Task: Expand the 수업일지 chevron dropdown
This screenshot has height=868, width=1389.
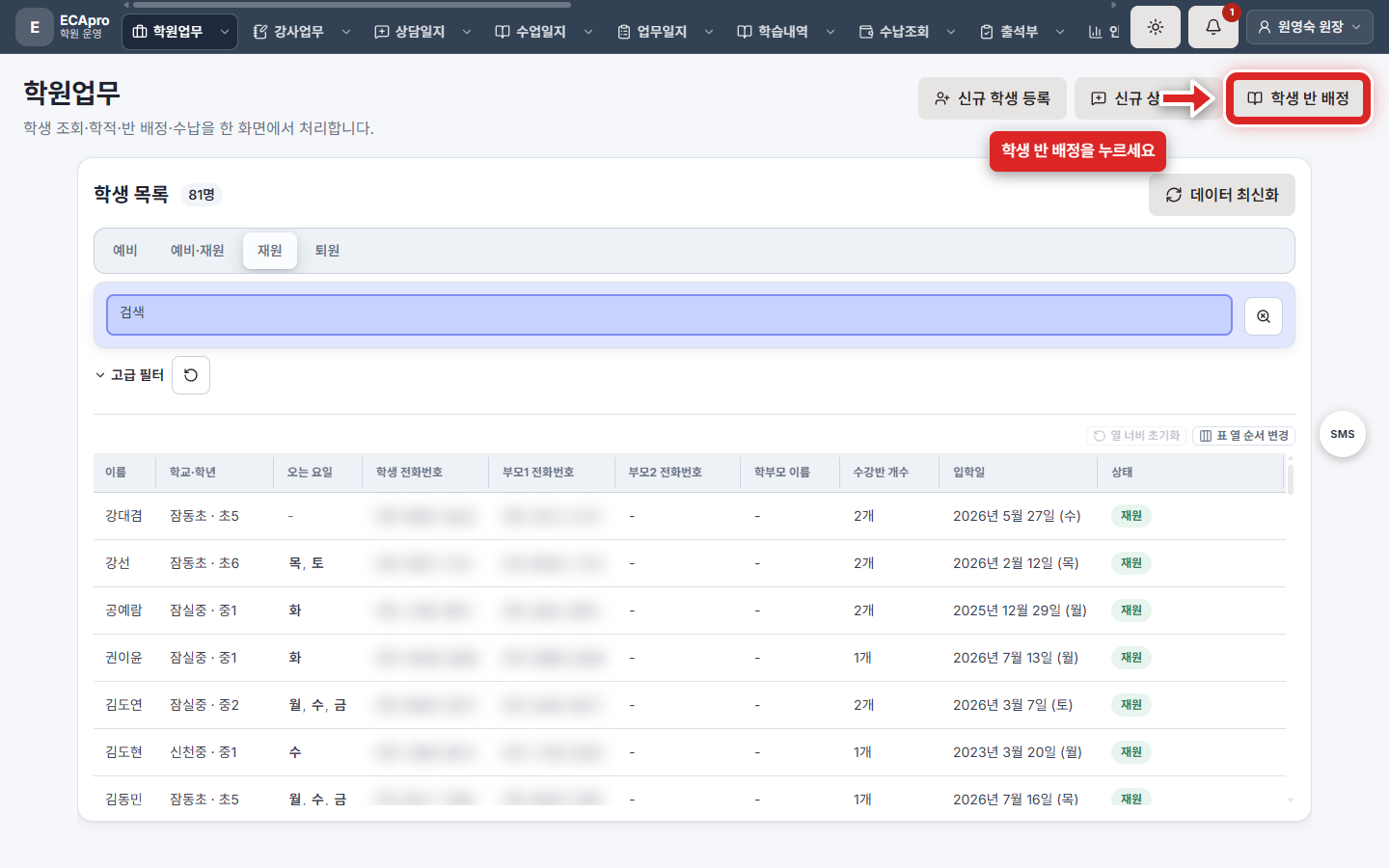Action: pyautogui.click(x=588, y=32)
